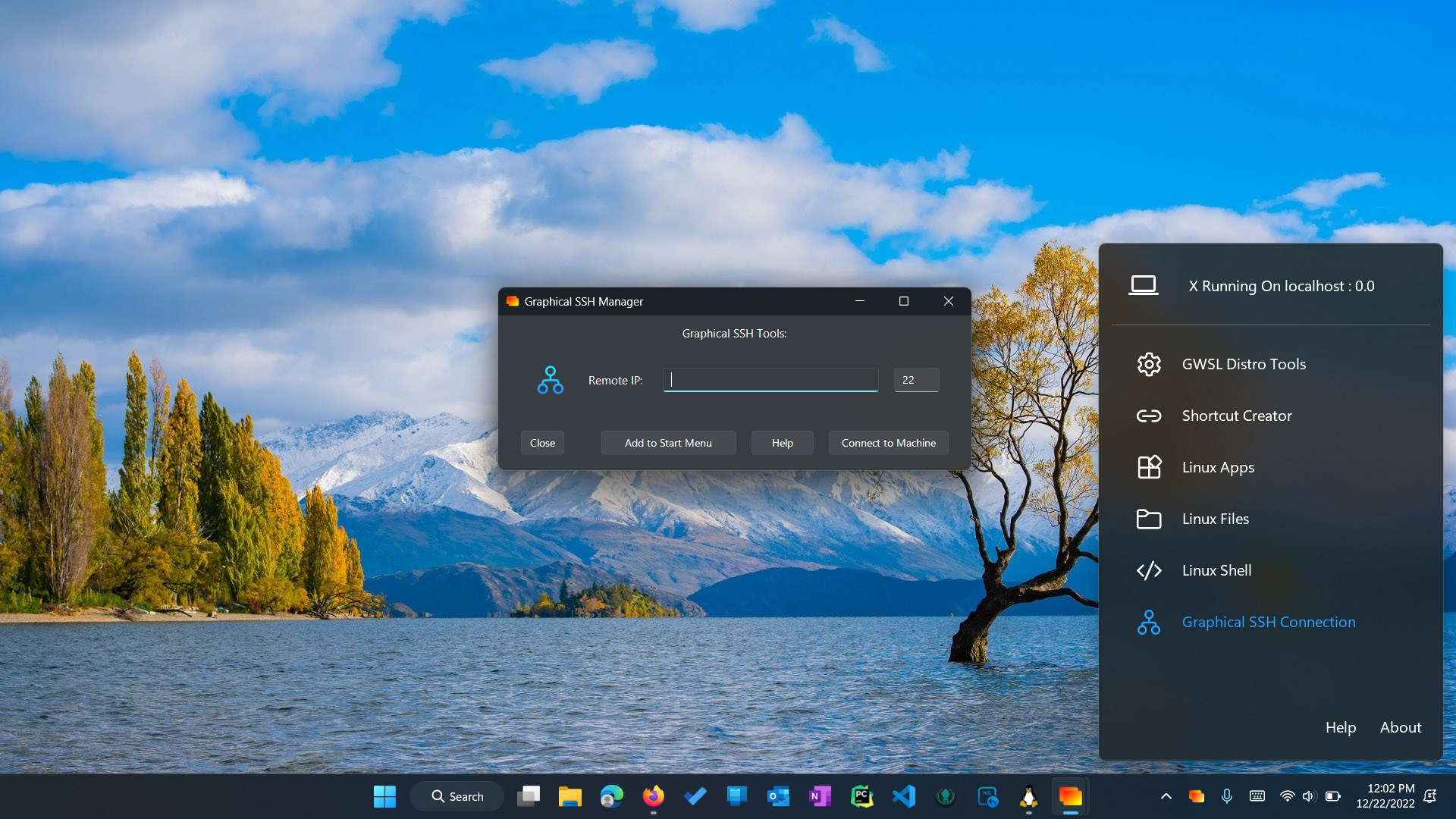Open Firefox from the taskbar
The image size is (1456, 819).
coord(653,796)
